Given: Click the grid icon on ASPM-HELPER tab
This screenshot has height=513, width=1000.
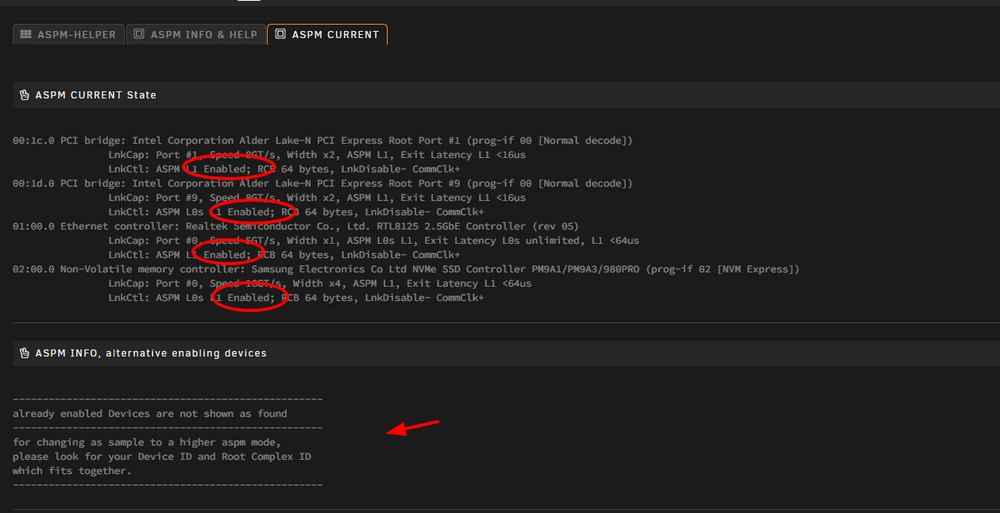Looking at the screenshot, I should click(26, 34).
